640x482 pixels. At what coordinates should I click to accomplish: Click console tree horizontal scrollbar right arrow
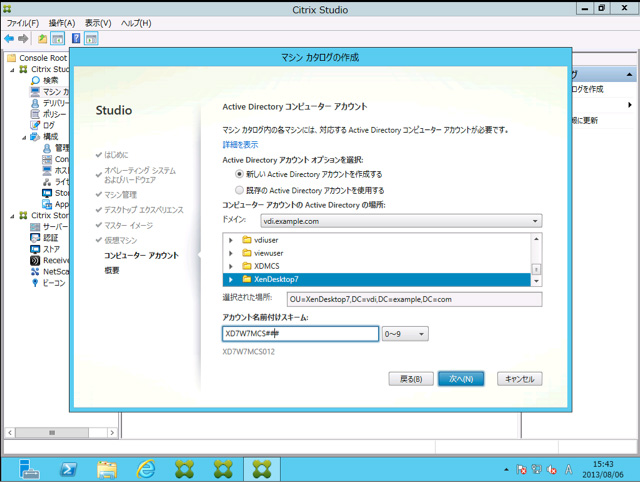(112, 433)
